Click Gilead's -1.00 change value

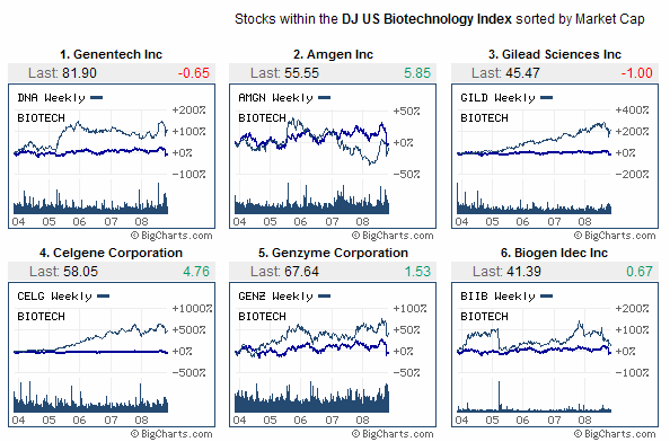[637, 72]
